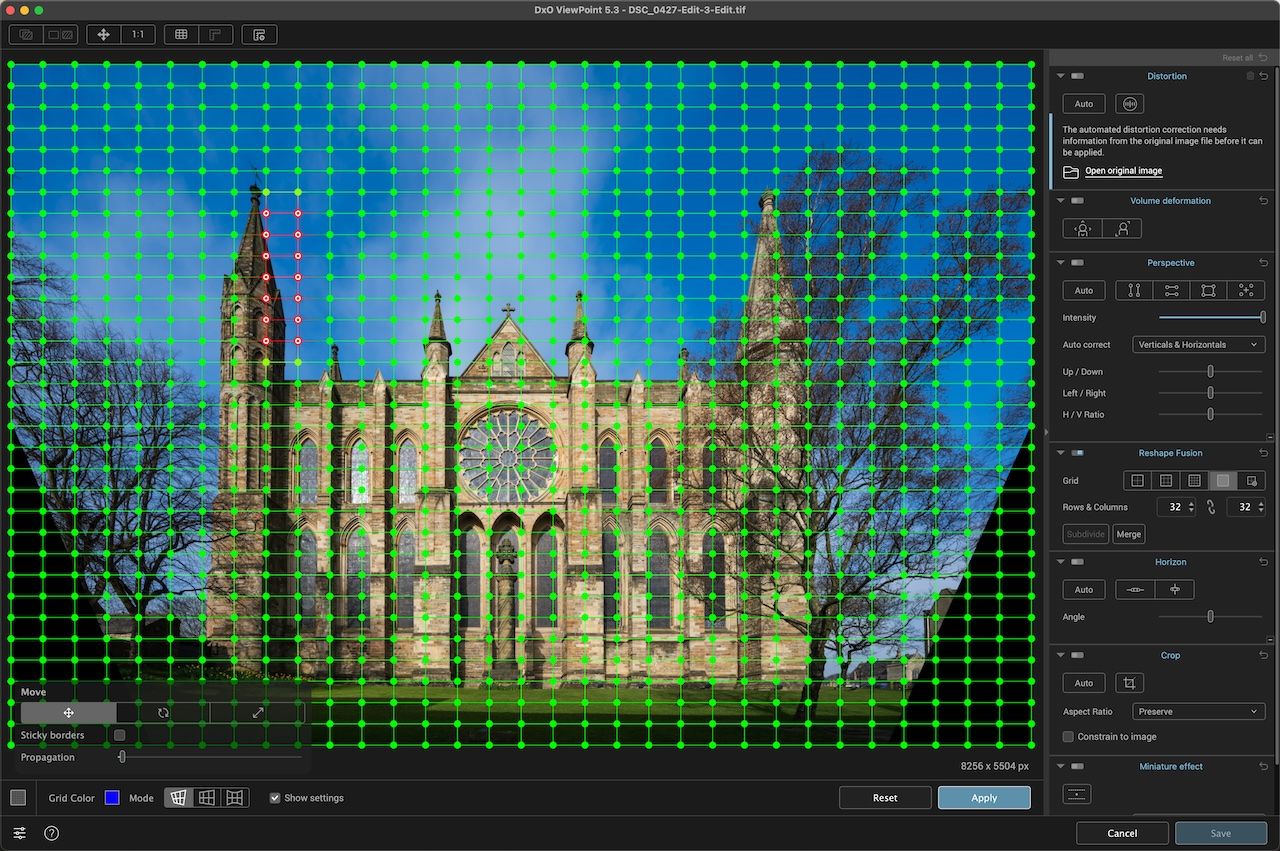Click the folder icon beside Open original image
This screenshot has width=1280, height=851.
coord(1071,171)
